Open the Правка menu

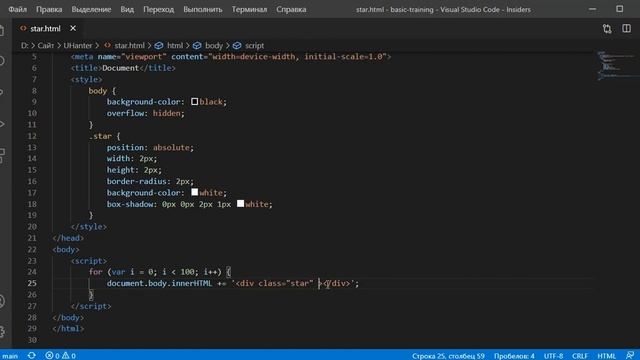[49, 9]
